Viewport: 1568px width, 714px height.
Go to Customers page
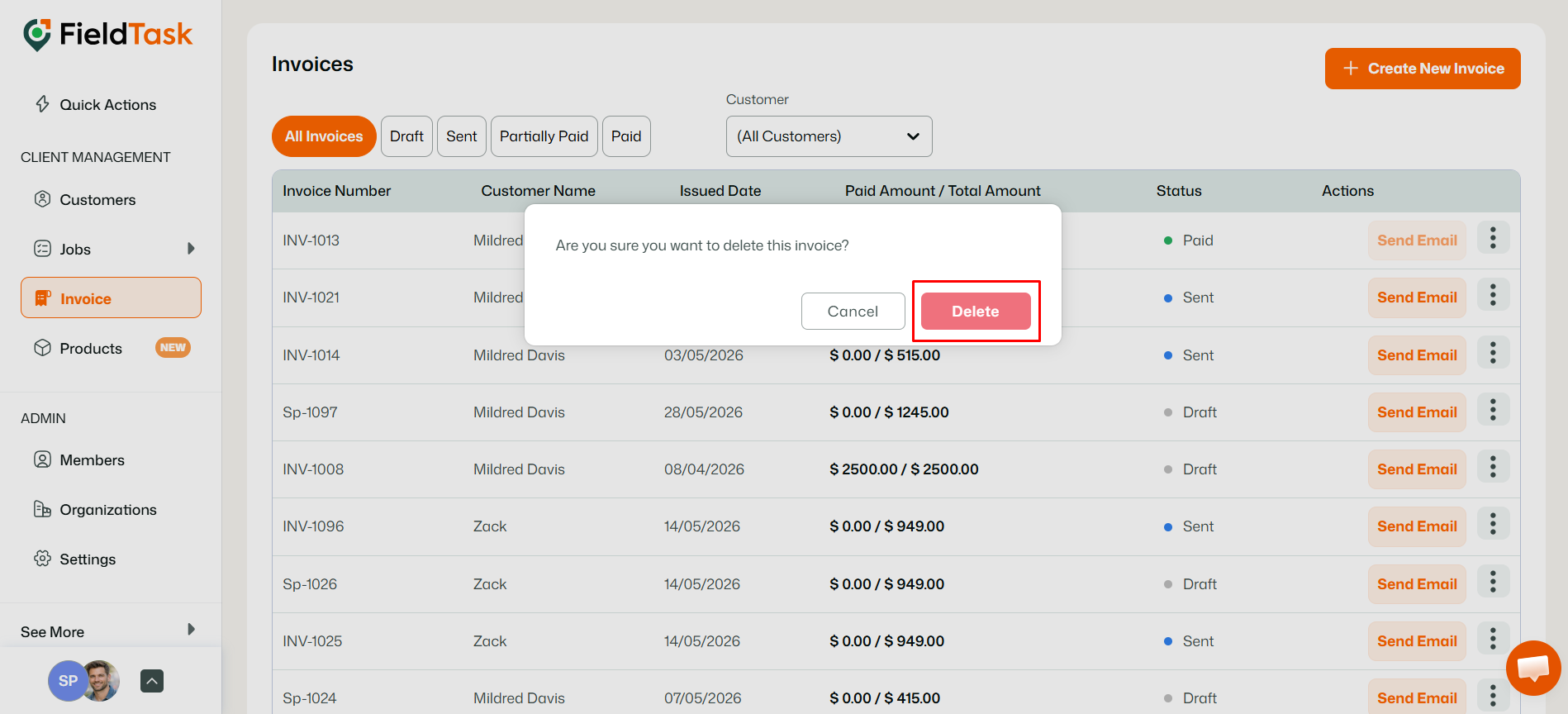97,199
